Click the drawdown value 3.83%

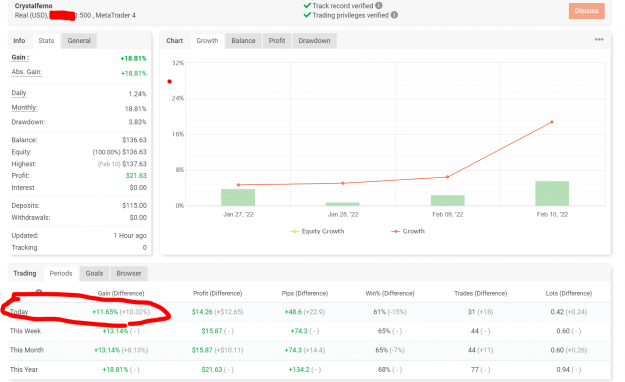138,122
